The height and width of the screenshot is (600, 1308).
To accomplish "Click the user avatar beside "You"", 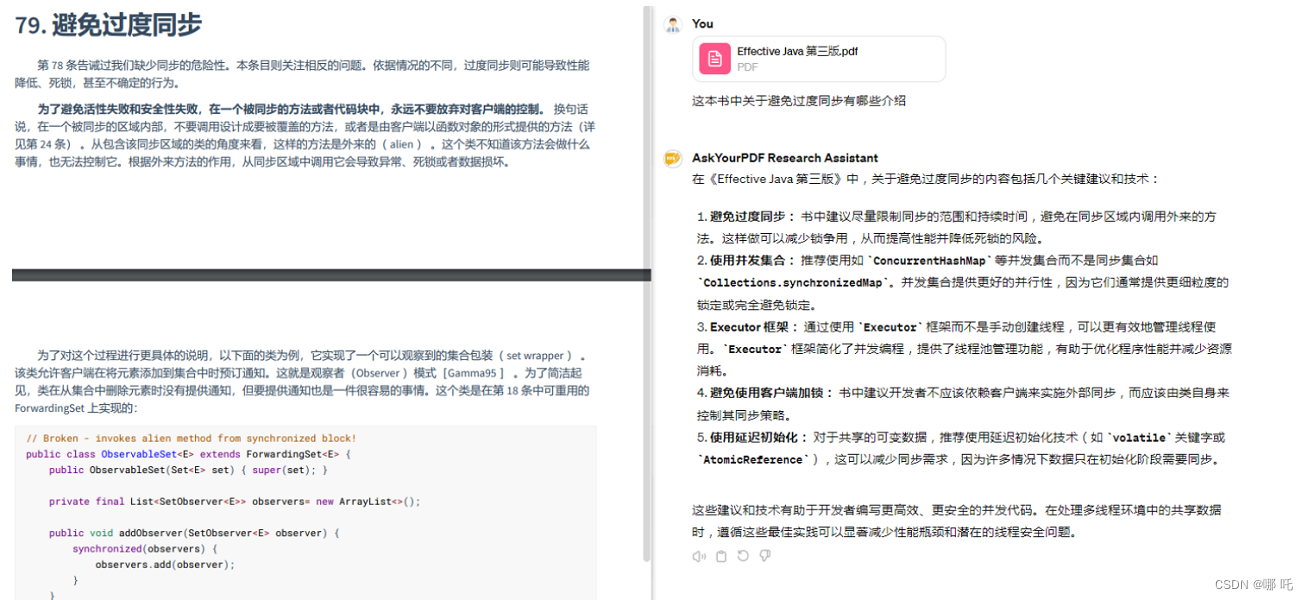I will 673,24.
